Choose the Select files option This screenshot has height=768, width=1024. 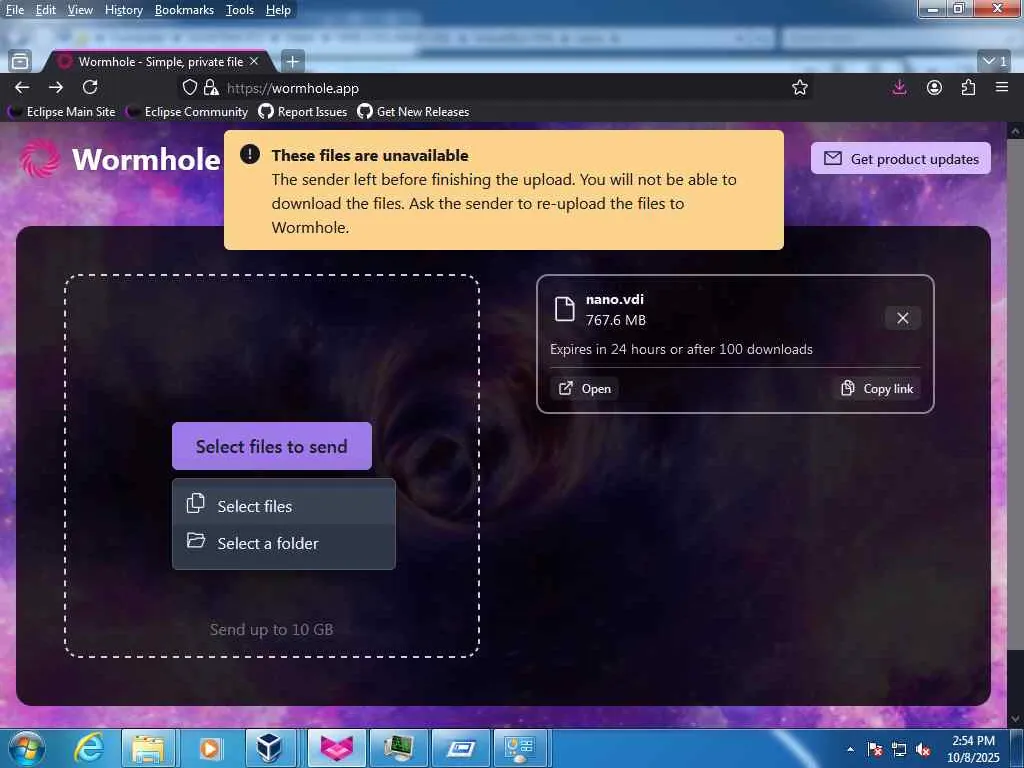point(283,506)
